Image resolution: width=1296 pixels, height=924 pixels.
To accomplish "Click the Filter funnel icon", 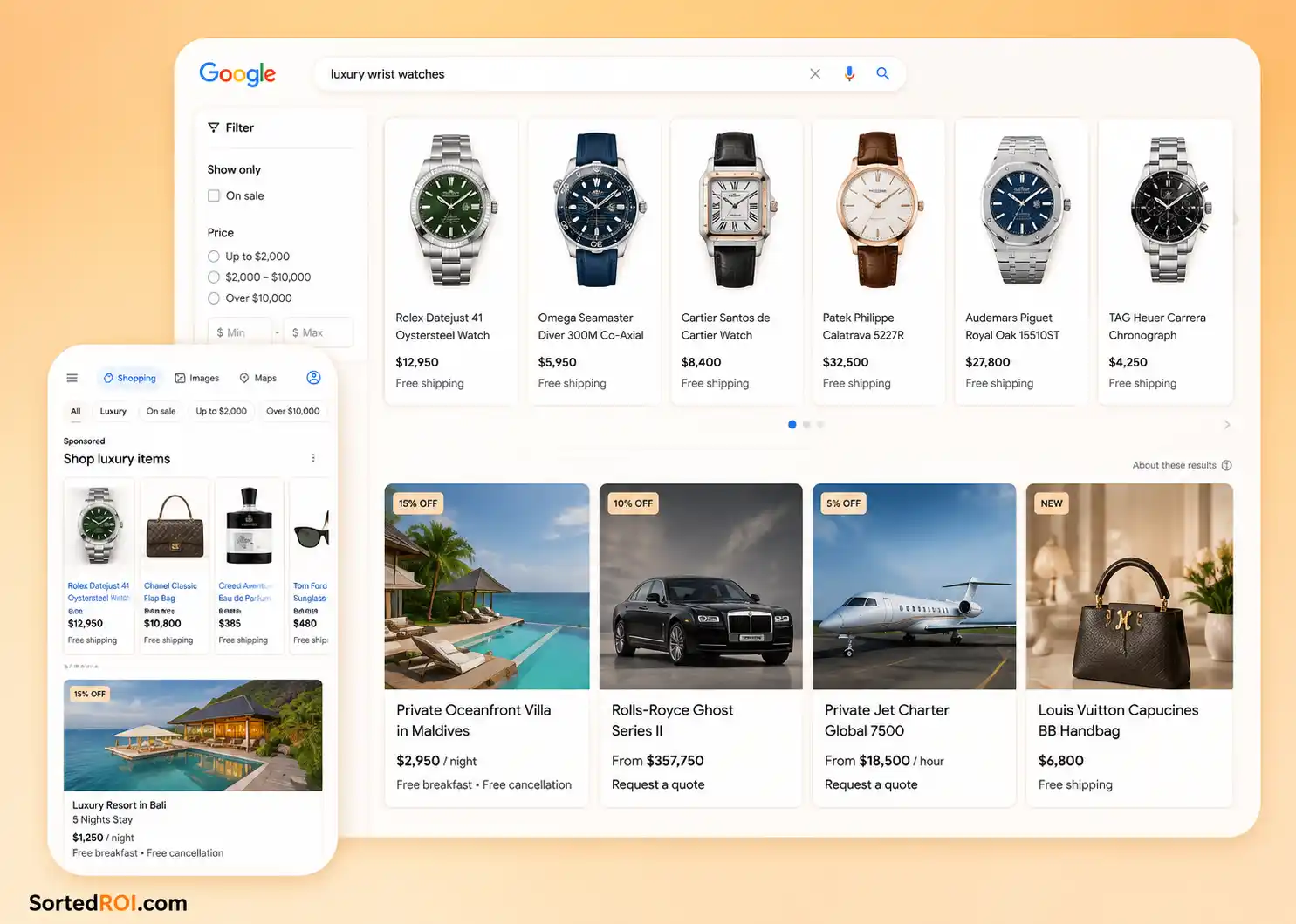I will (x=214, y=127).
